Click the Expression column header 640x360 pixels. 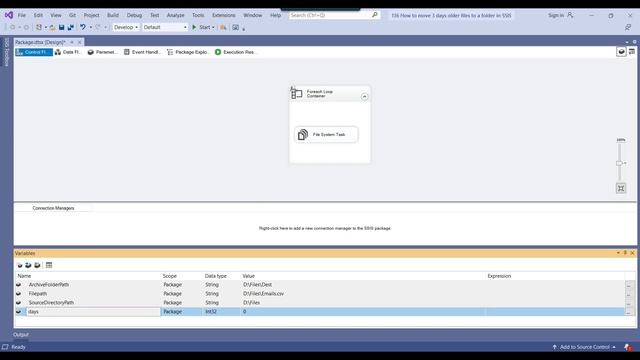pos(499,276)
